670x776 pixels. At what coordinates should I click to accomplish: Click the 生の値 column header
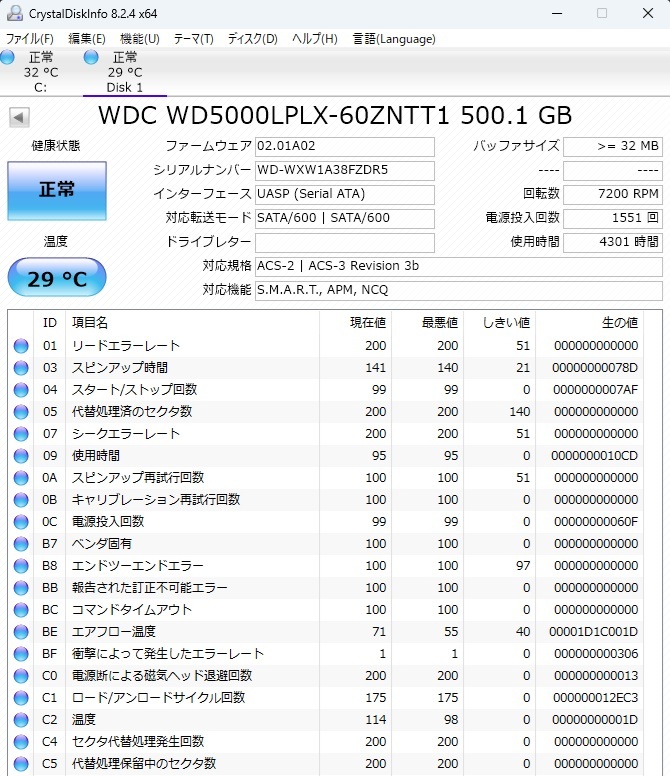(x=589, y=323)
